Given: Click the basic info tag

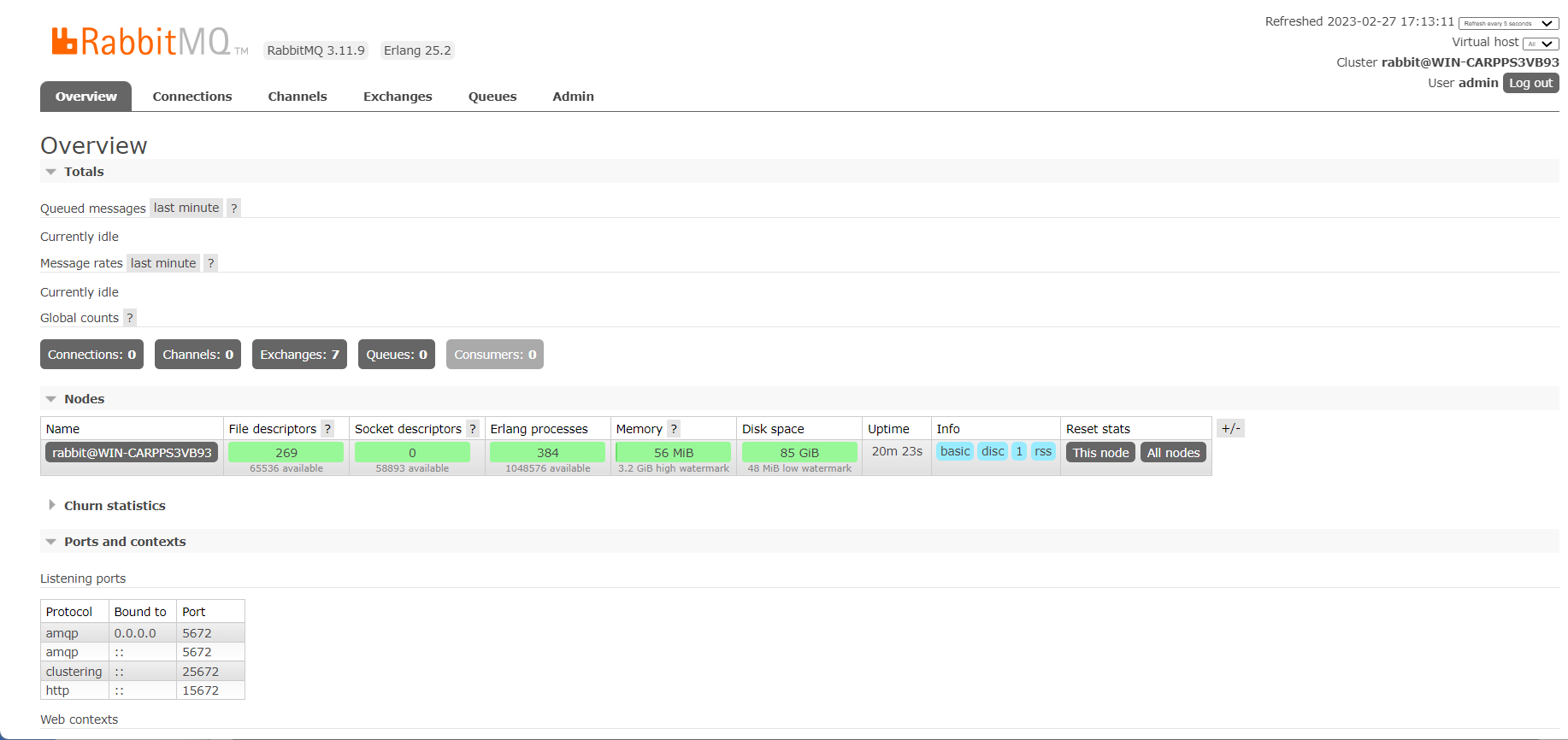Looking at the screenshot, I should (x=955, y=451).
